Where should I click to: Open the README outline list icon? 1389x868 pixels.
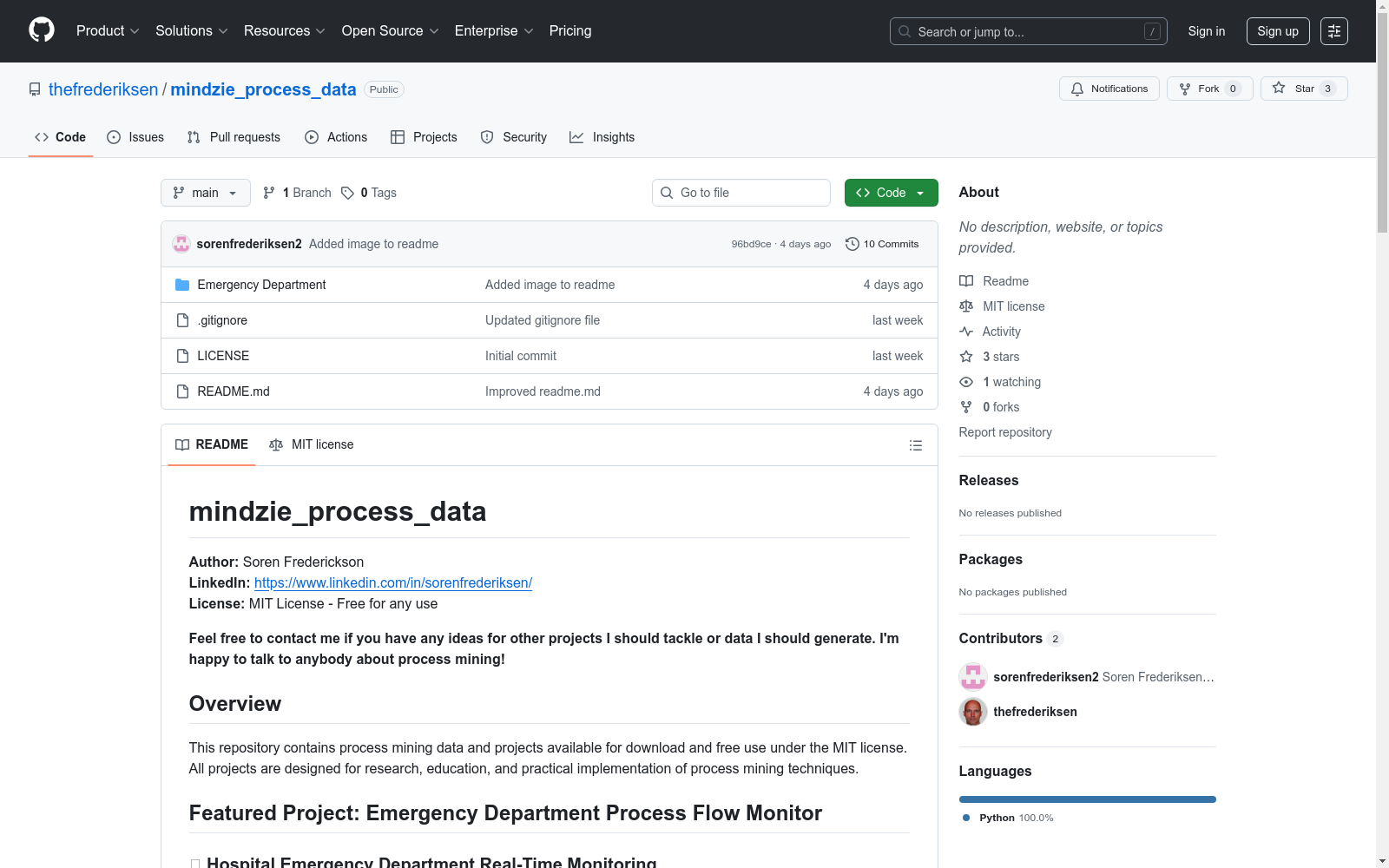(x=916, y=445)
